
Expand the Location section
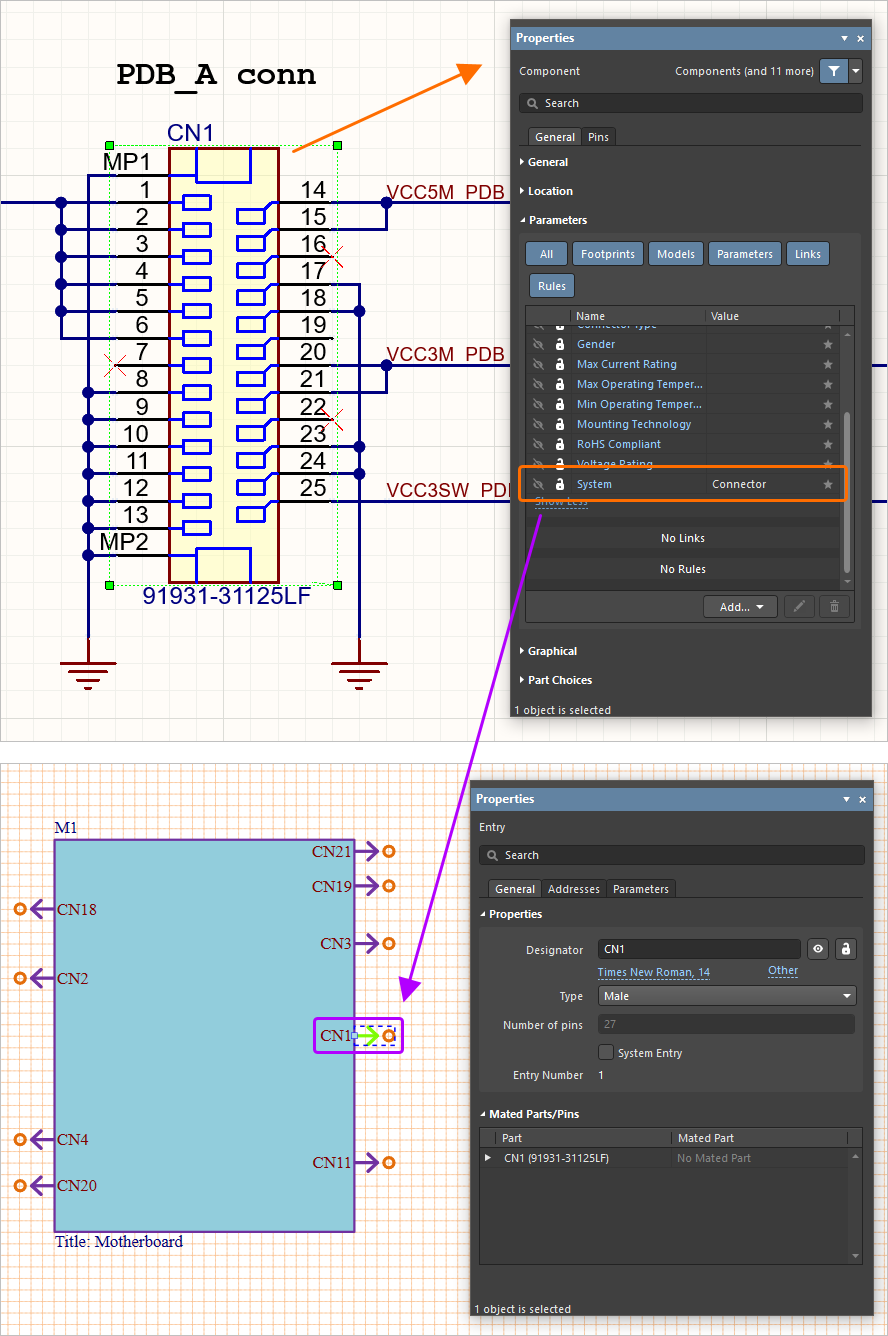(x=546, y=191)
